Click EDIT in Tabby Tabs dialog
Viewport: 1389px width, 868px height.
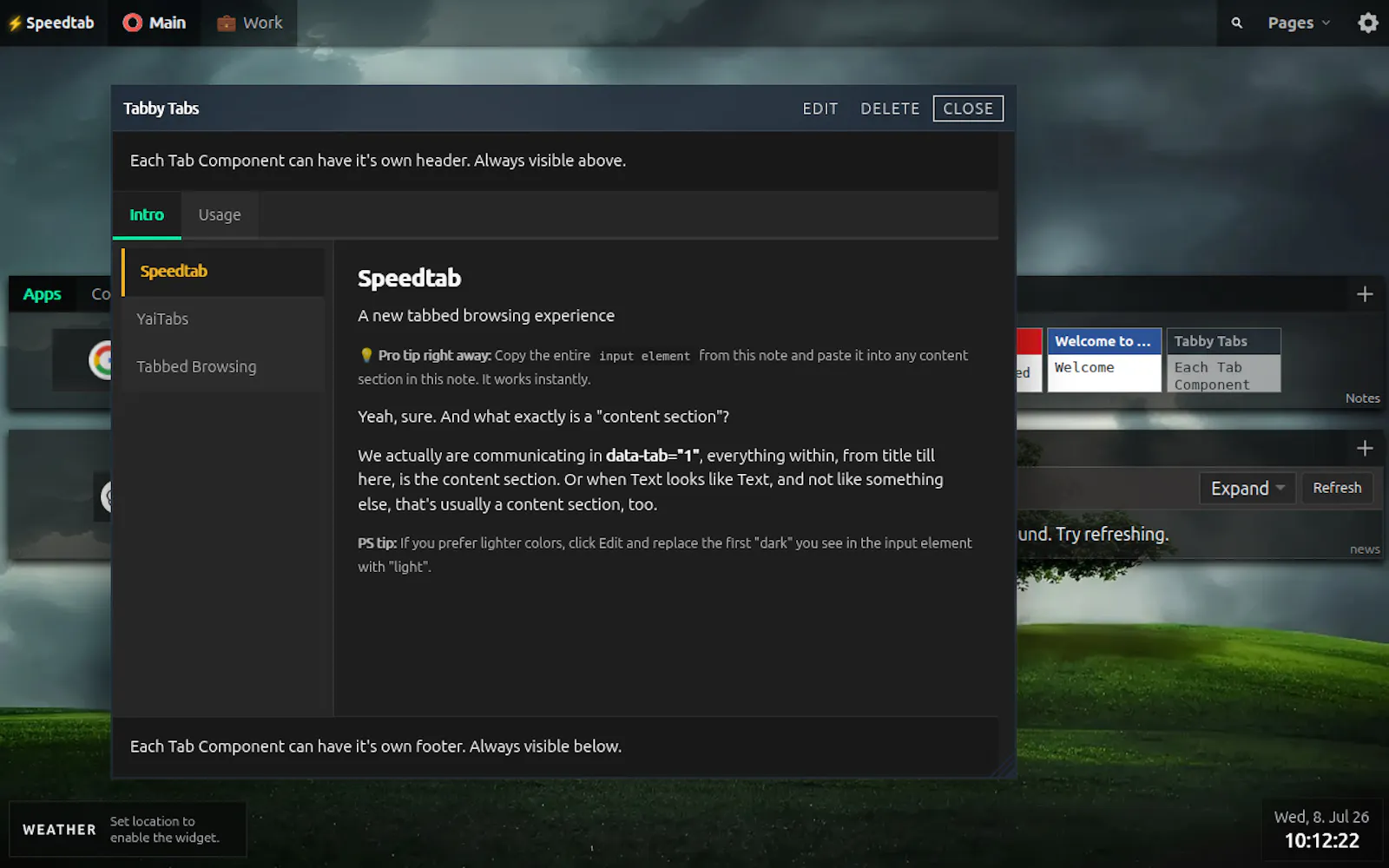[x=820, y=108]
